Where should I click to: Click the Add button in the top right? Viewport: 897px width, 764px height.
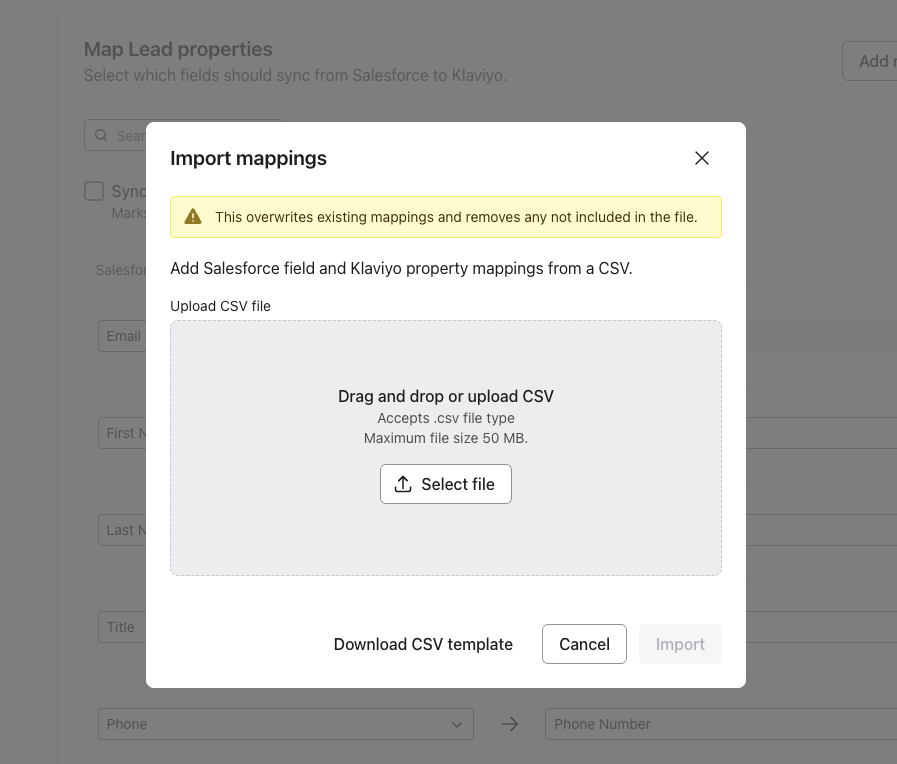[870, 61]
